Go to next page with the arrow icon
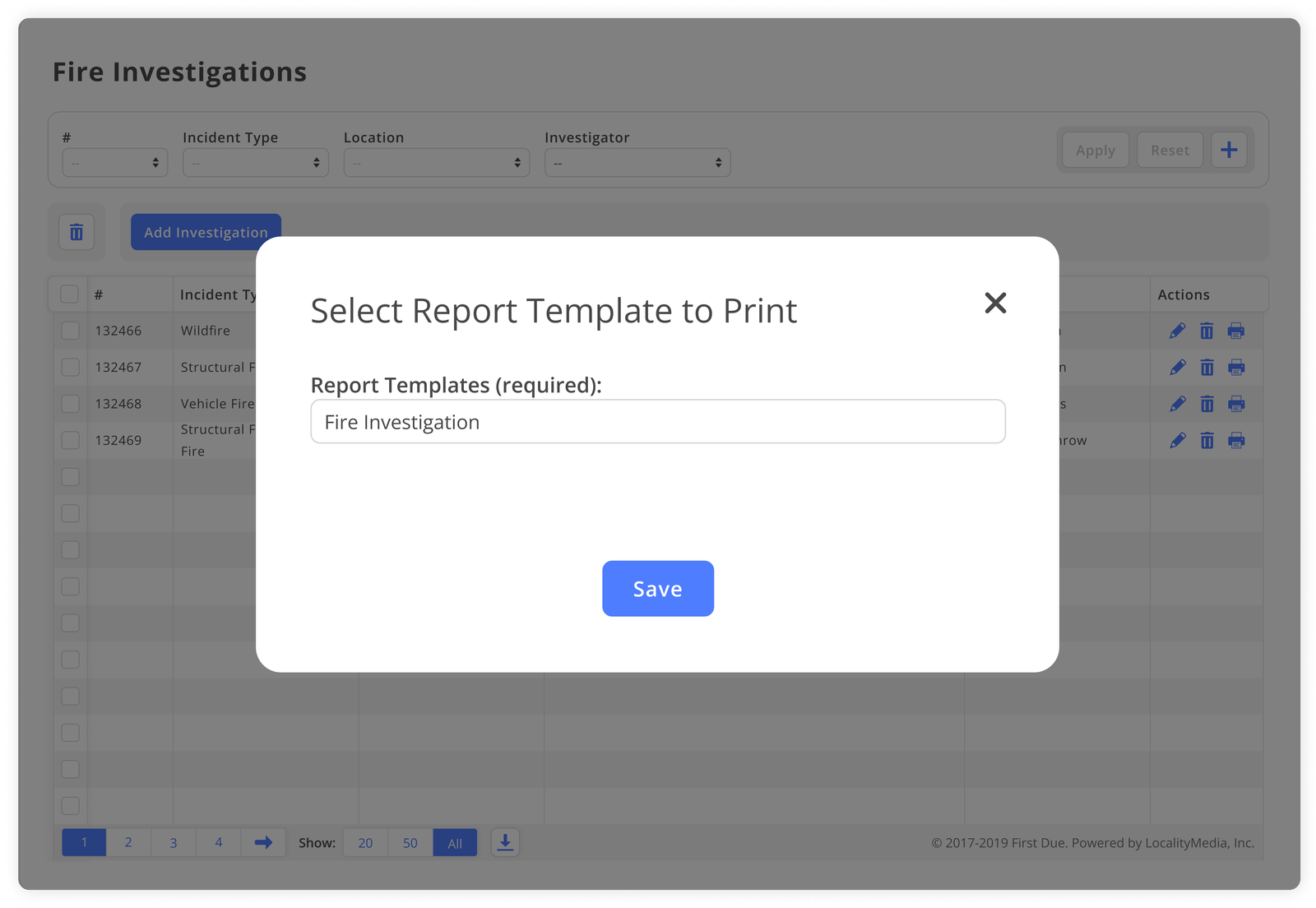The height and width of the screenshot is (908, 1316). 263,842
